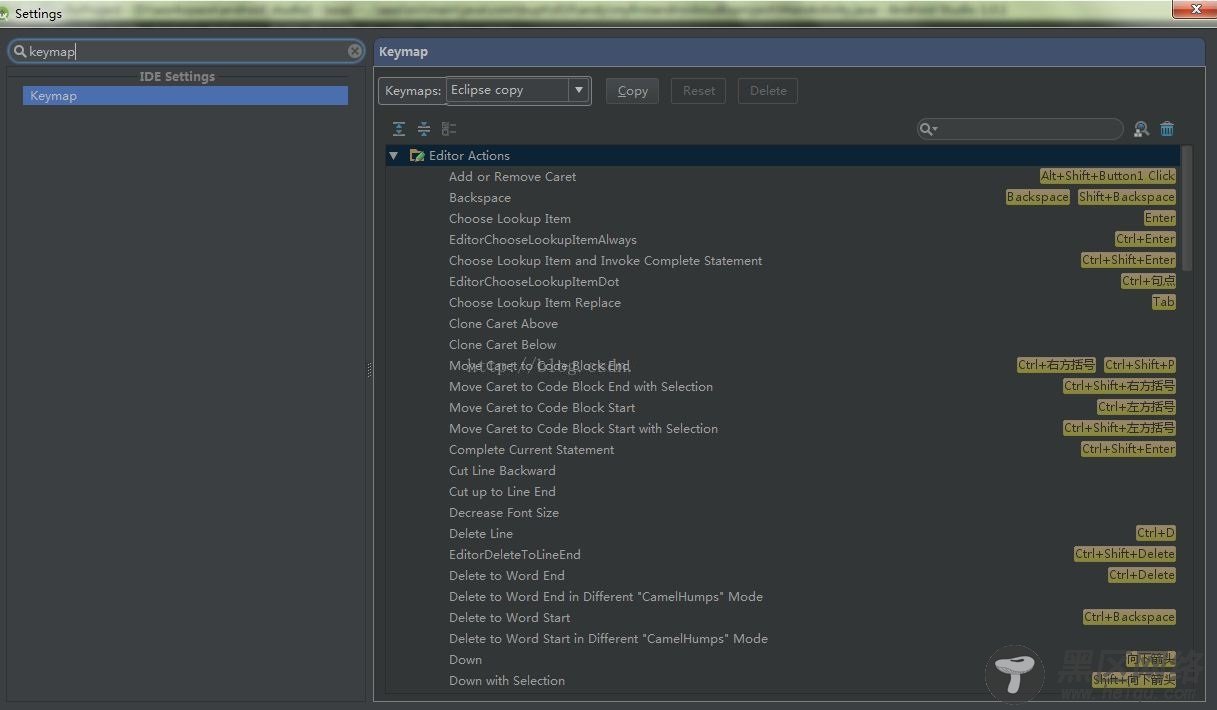Click the trash bin clear filter icon
Image resolution: width=1217 pixels, height=710 pixels.
(x=1167, y=129)
